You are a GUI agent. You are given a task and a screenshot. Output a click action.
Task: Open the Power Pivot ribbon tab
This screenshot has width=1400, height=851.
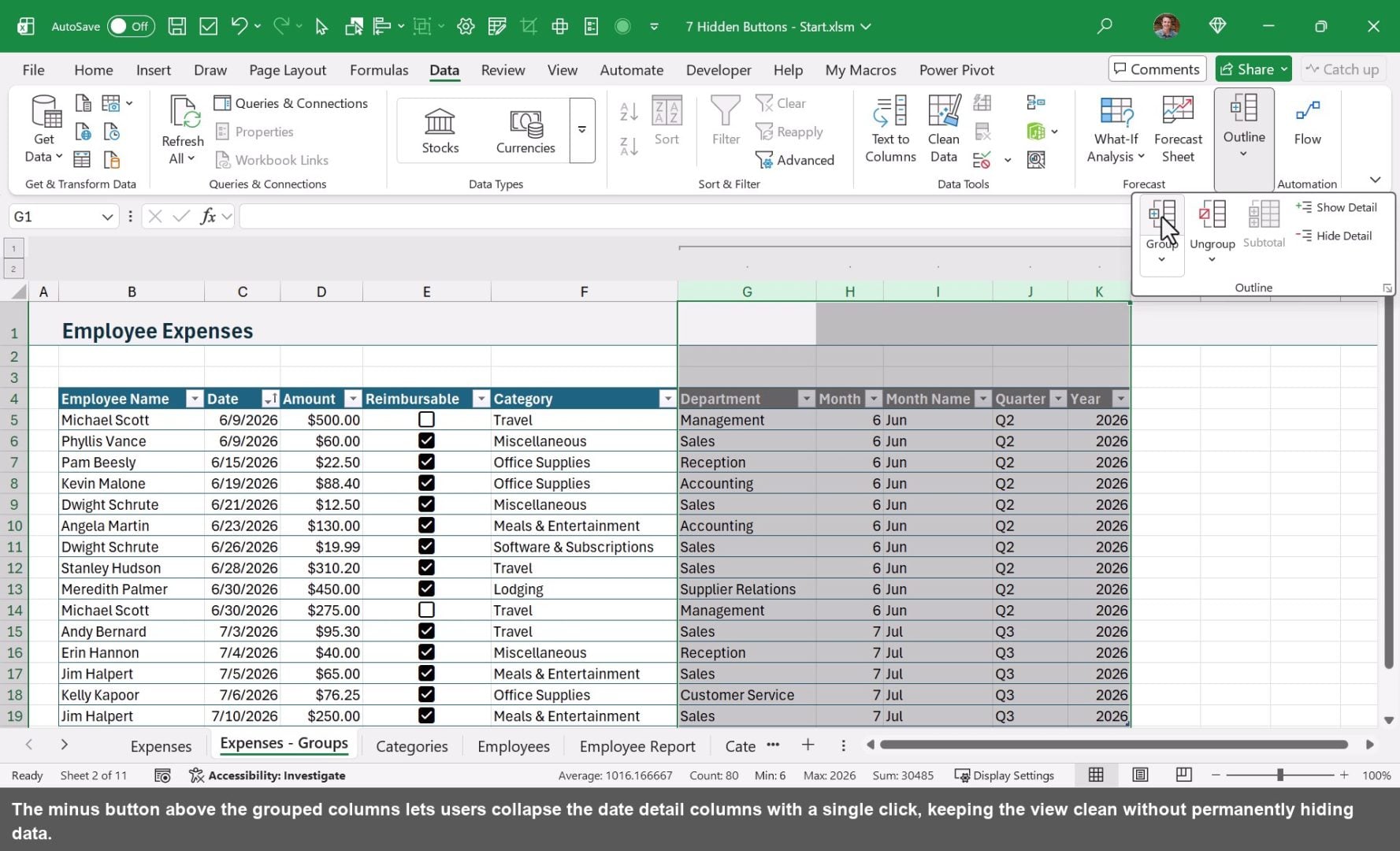(x=956, y=70)
